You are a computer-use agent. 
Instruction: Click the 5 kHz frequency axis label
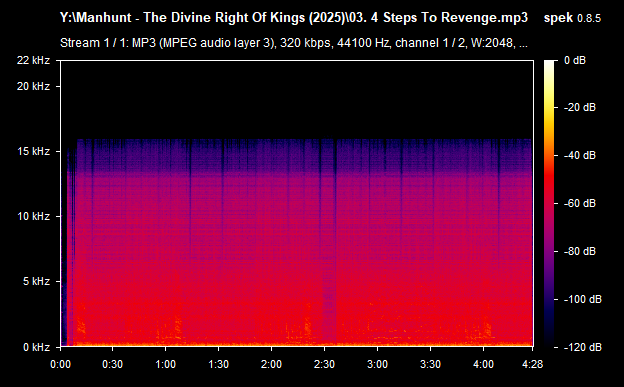[x=36, y=281]
